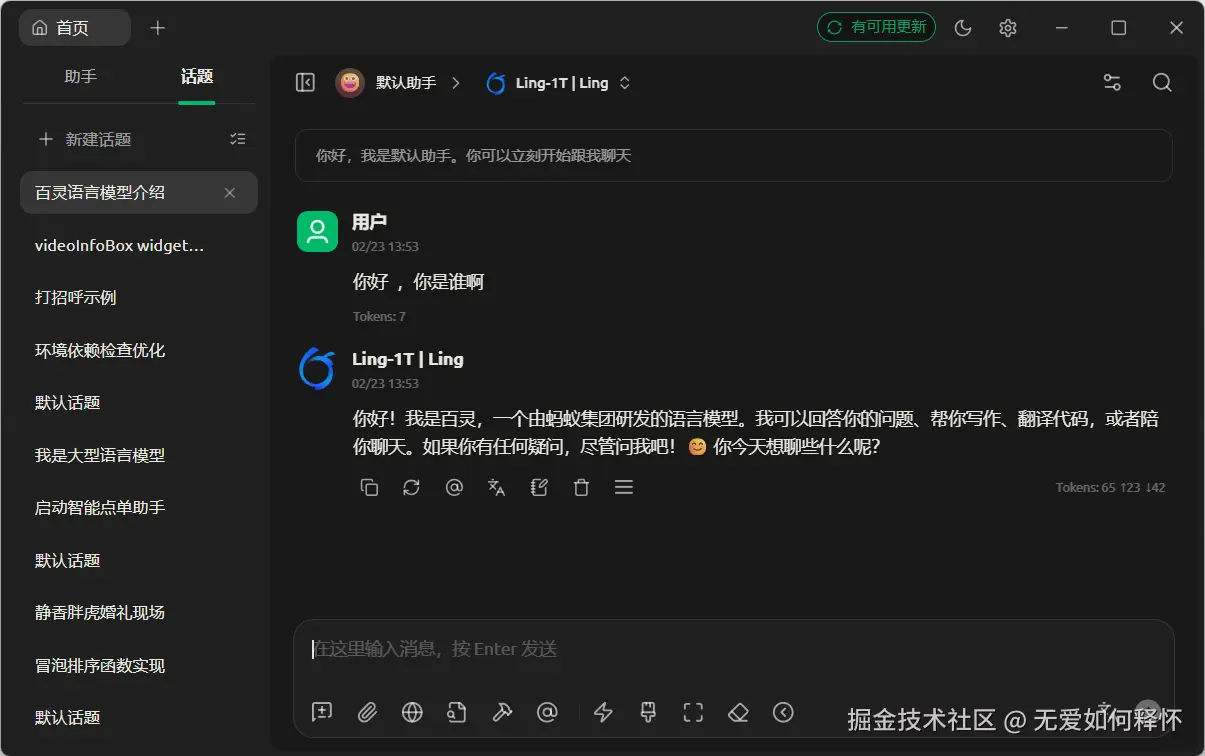Click the eraser icon in the input toolbar

point(738,712)
